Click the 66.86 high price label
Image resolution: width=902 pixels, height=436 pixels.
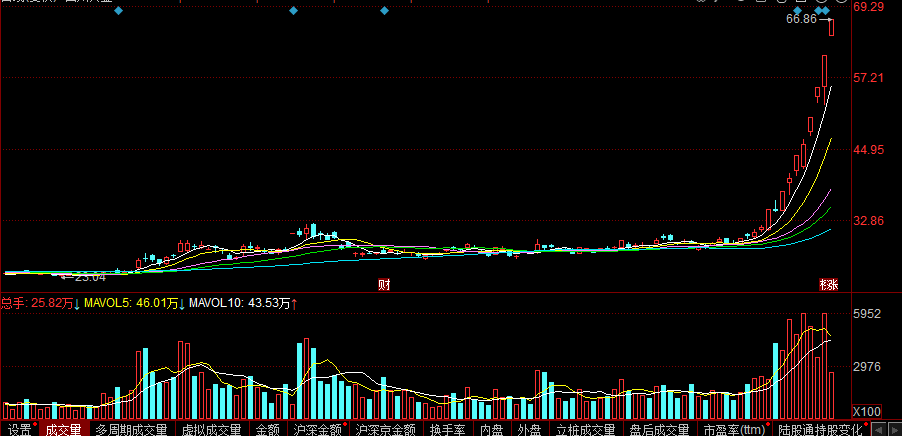tap(801, 19)
